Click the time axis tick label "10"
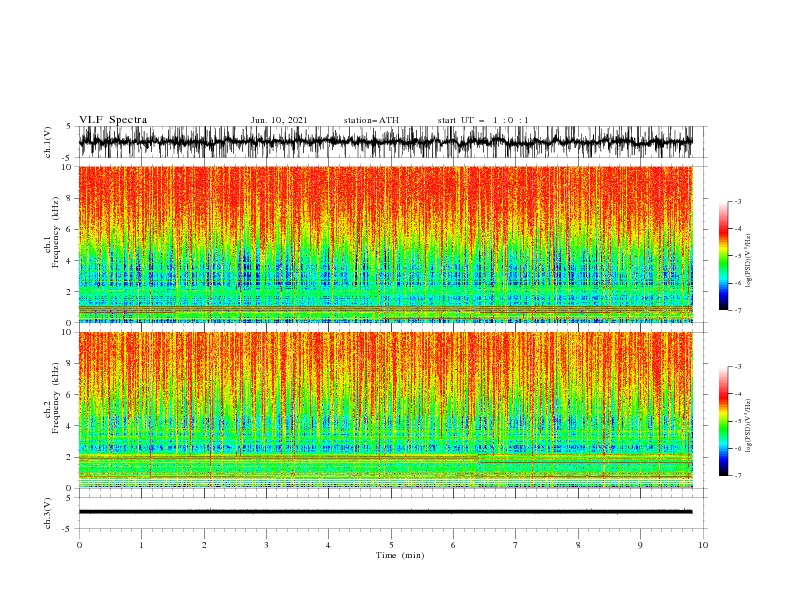Viewport: 792px width, 612px height. click(x=703, y=545)
